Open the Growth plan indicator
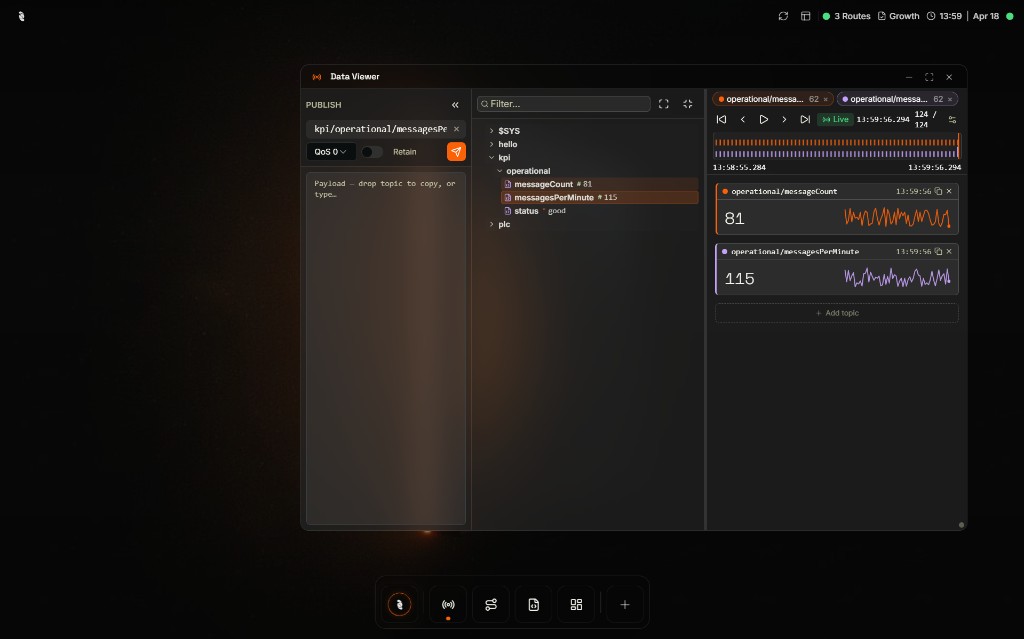Screen dimensions: 1024x639 click(899, 16)
